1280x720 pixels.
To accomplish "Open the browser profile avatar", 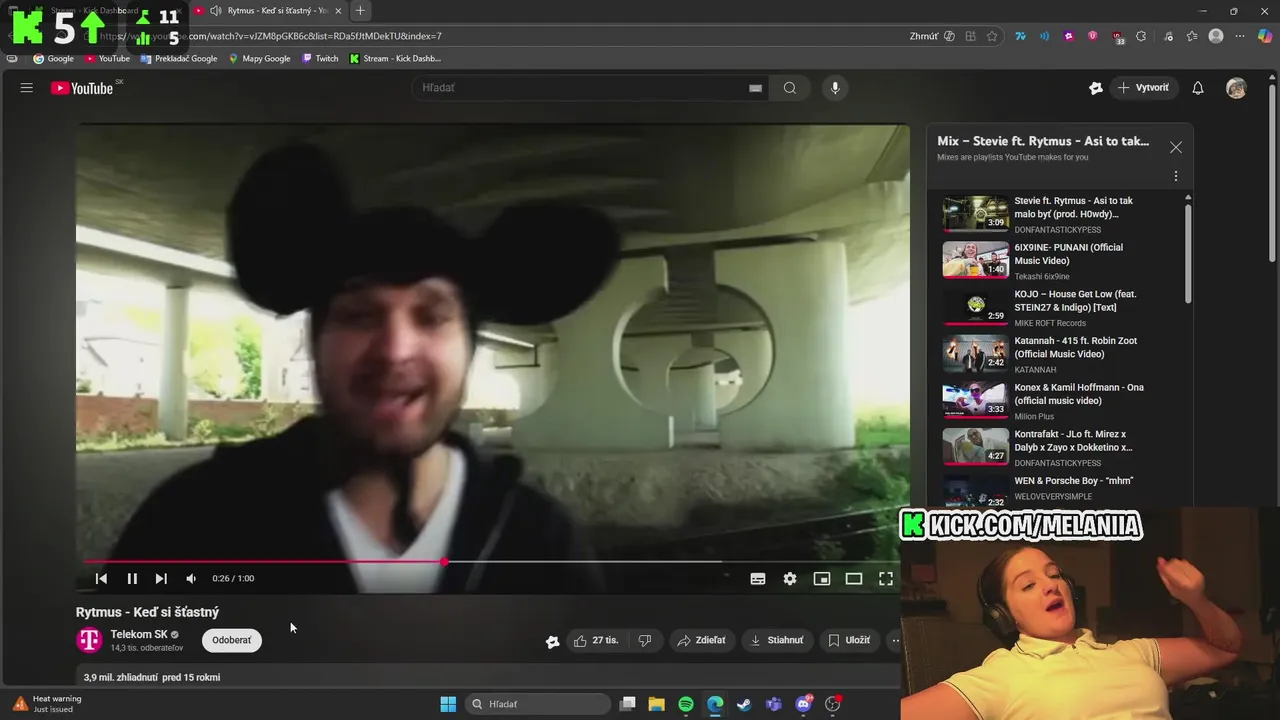I will [1216, 36].
